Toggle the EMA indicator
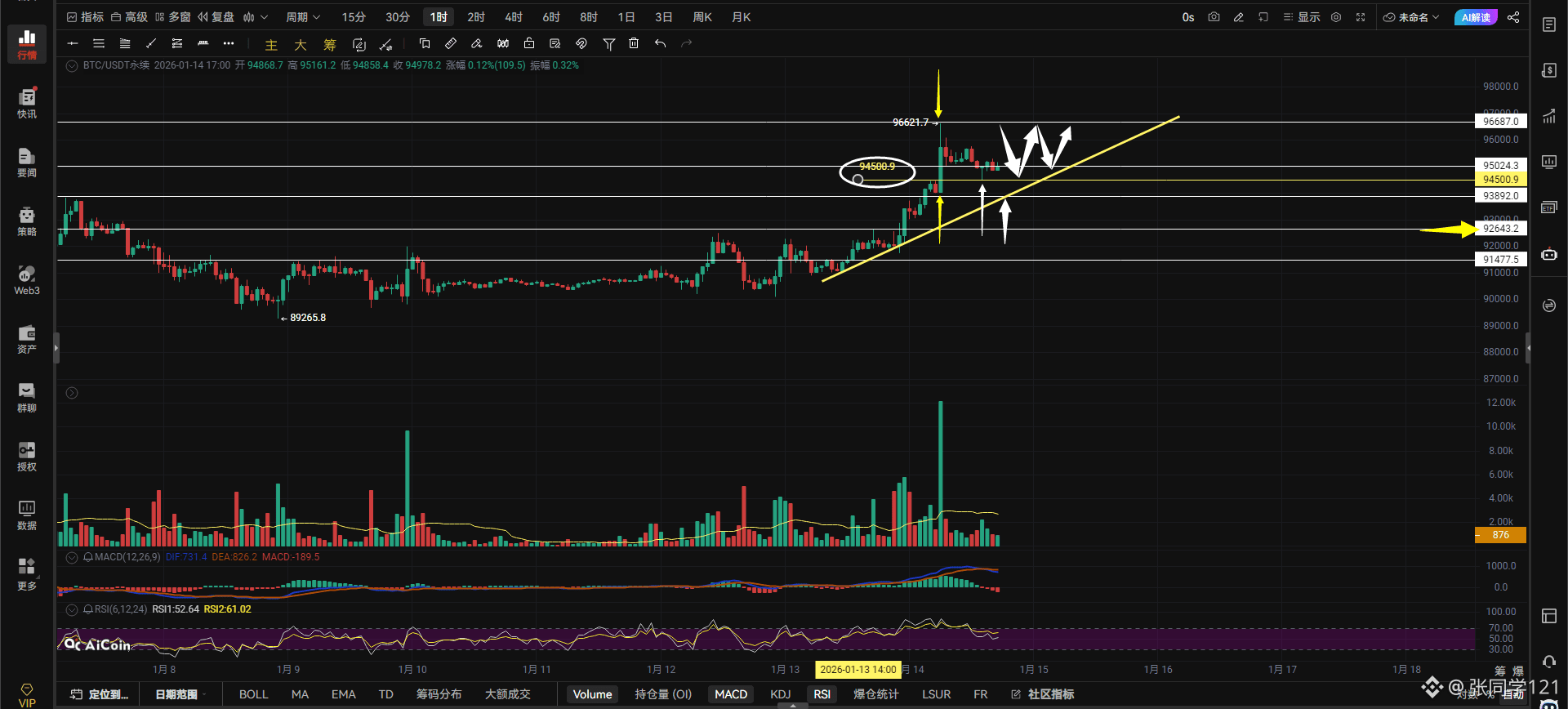 pyautogui.click(x=343, y=694)
